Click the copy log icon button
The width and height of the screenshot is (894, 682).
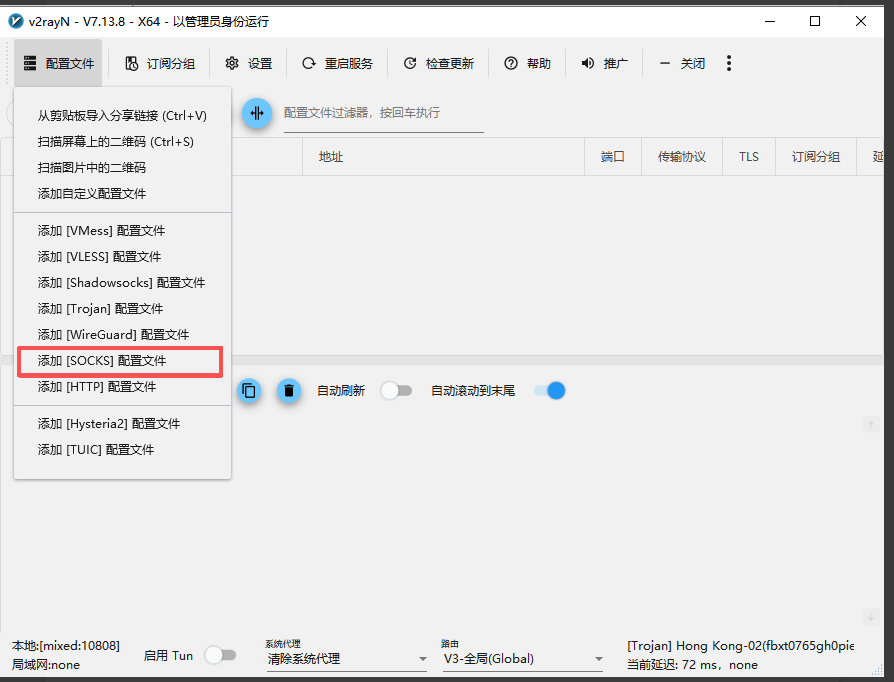click(x=249, y=391)
